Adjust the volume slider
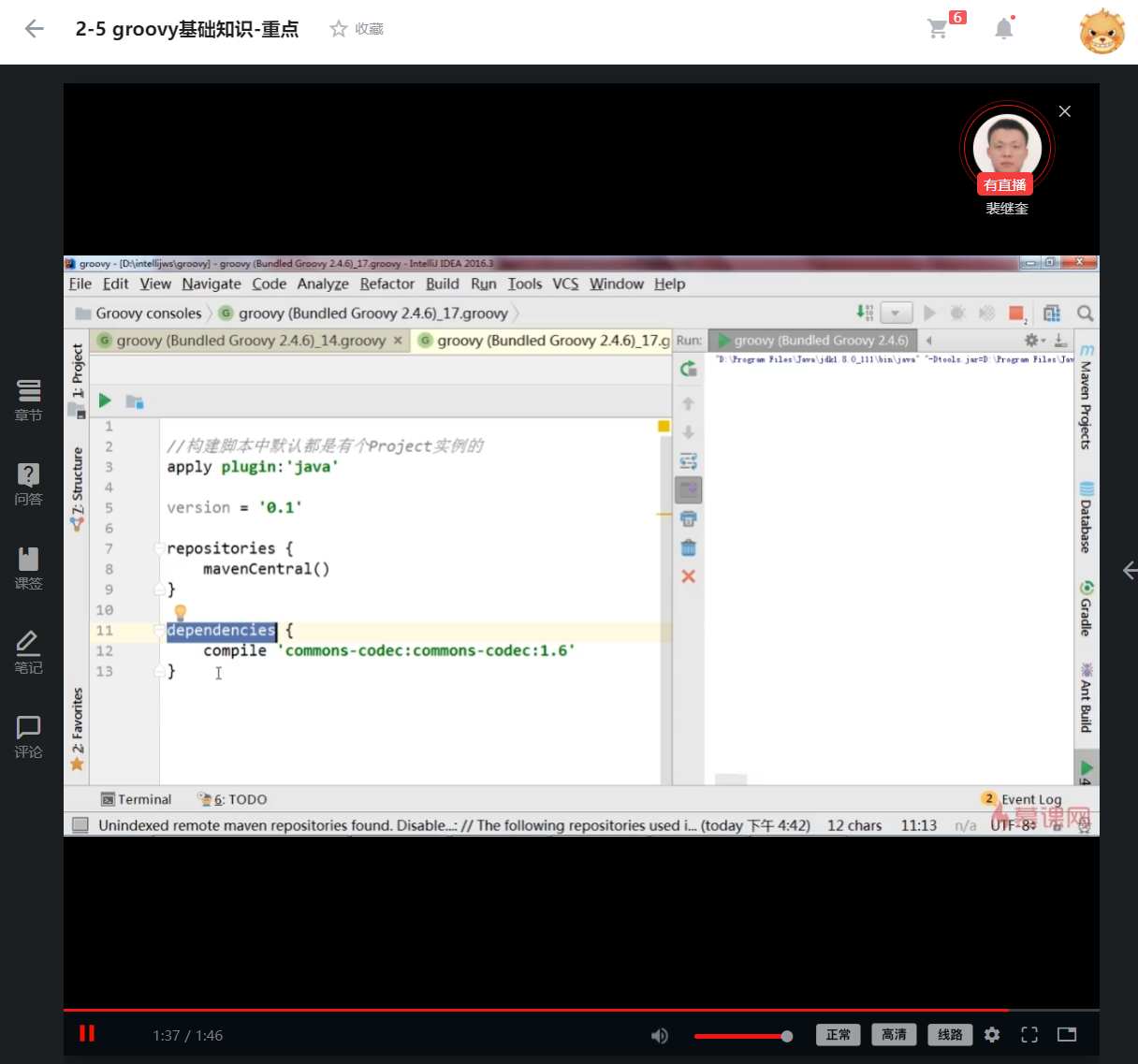This screenshot has height=1064, width=1138. pos(743,1036)
